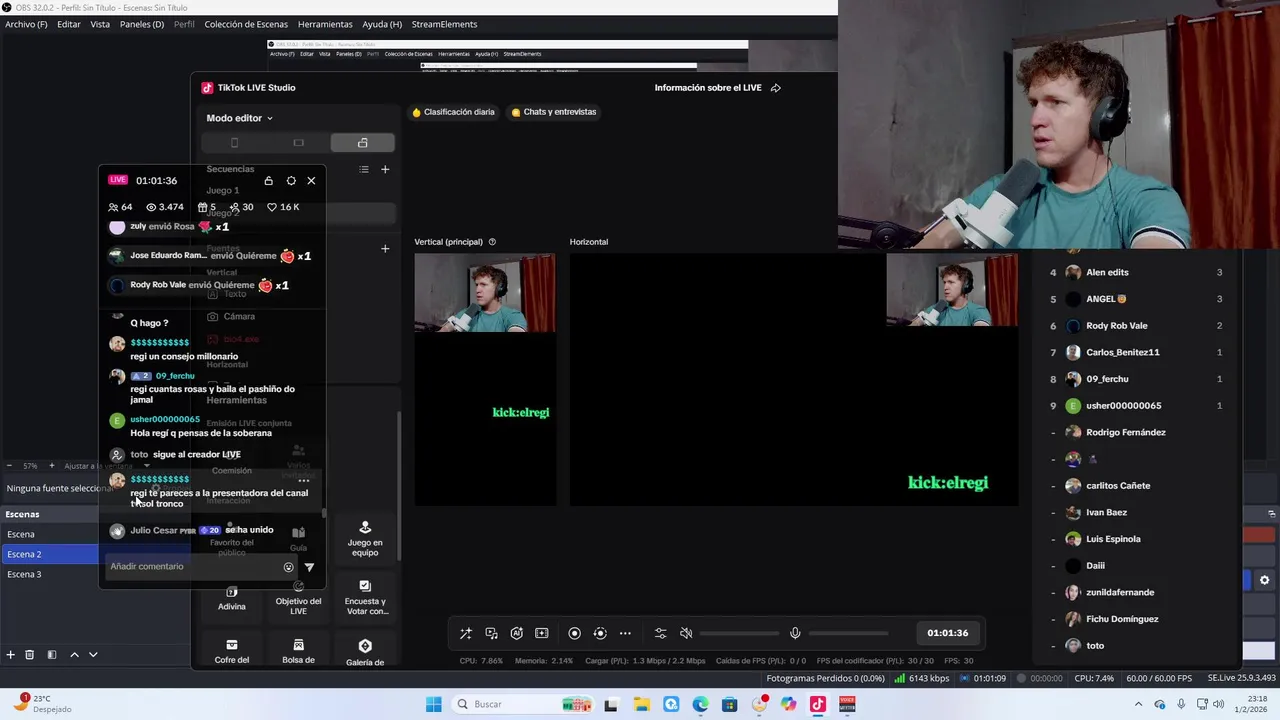Adjust the microphone volume slider
The height and width of the screenshot is (720, 1280).
(x=848, y=633)
